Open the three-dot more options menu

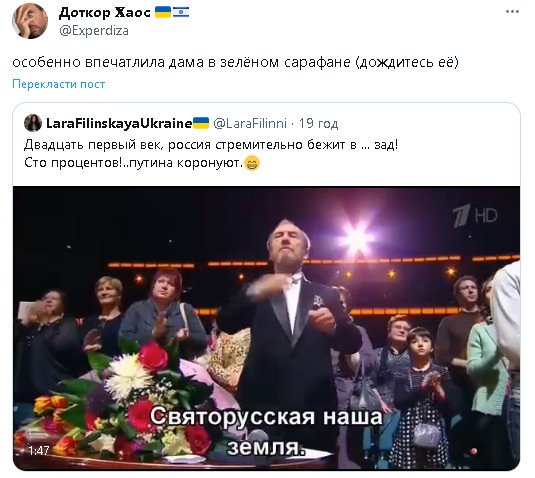click(512, 12)
